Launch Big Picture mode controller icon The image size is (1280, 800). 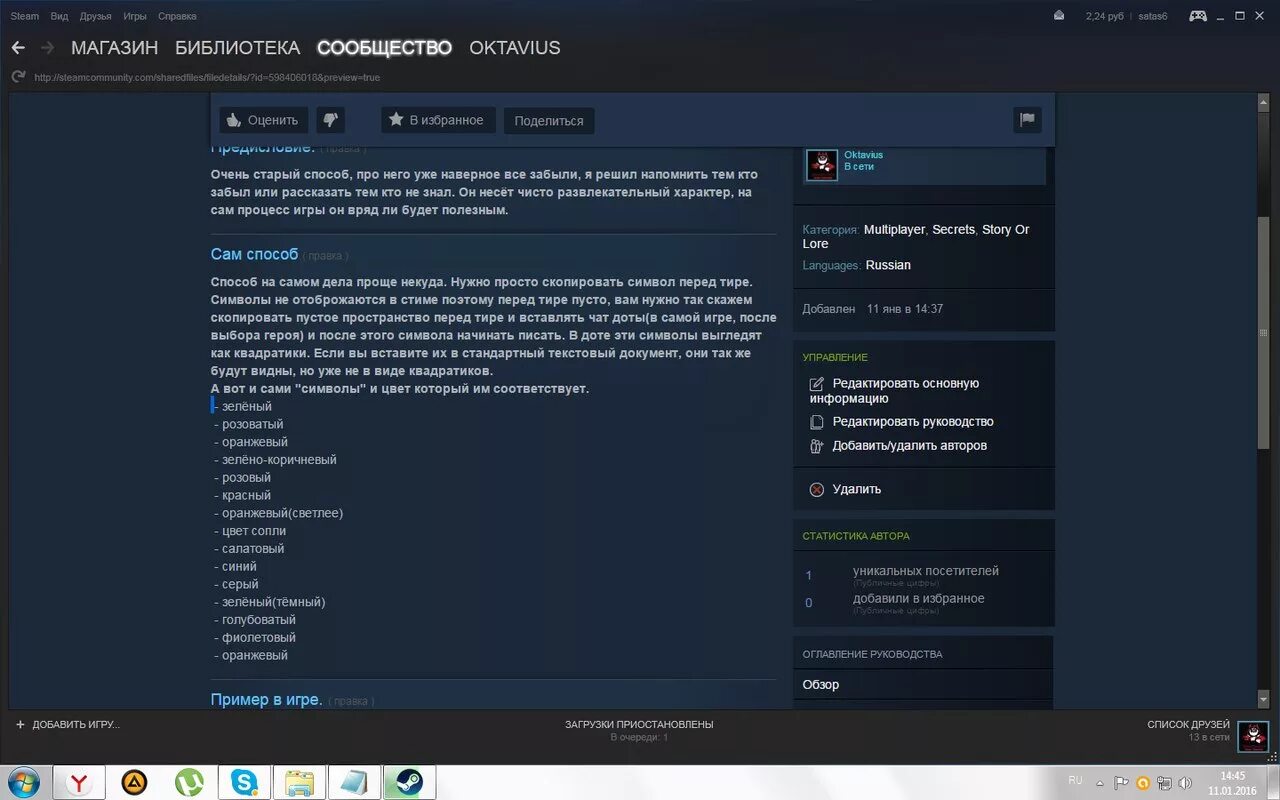(1197, 16)
